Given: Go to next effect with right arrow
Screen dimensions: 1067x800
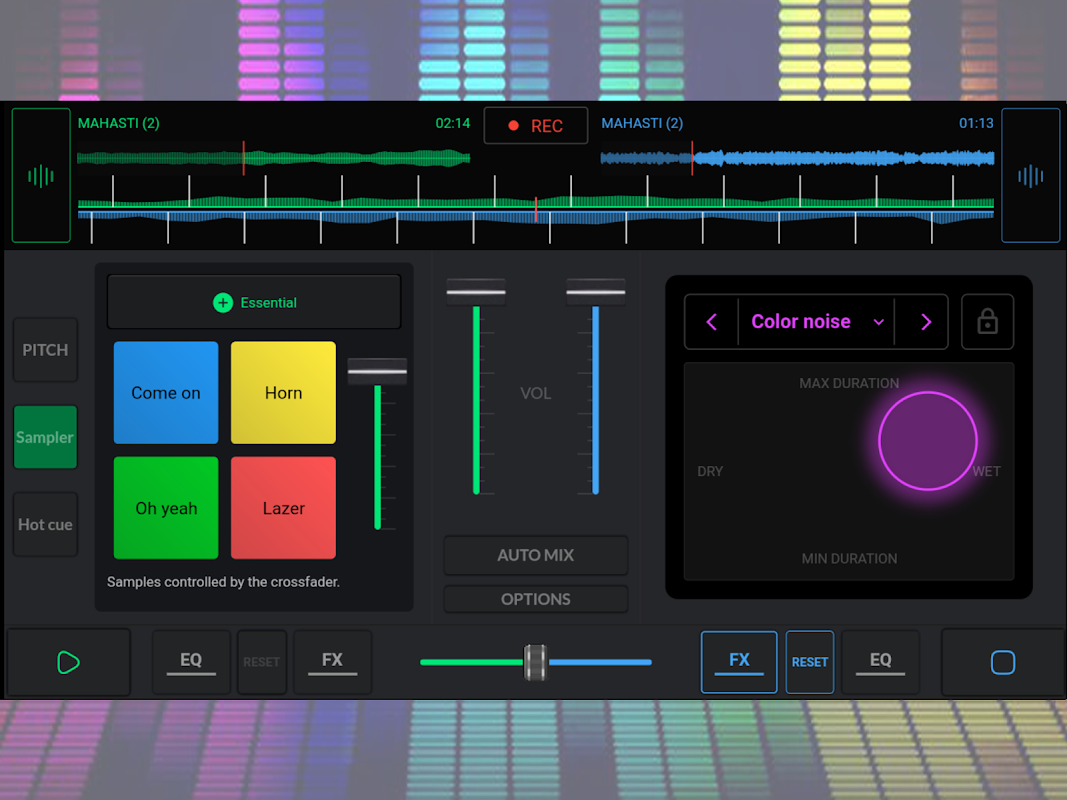Looking at the screenshot, I should [925, 321].
